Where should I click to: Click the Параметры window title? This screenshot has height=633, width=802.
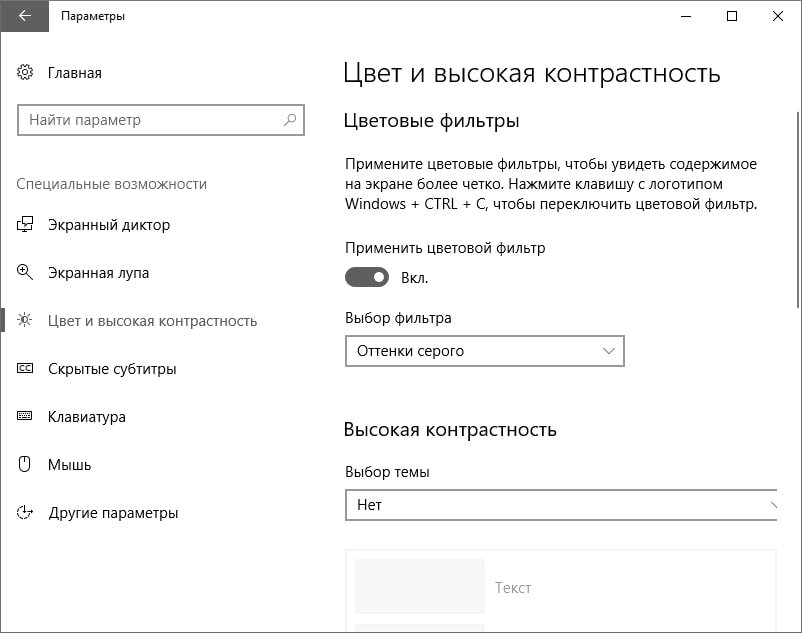tap(93, 16)
